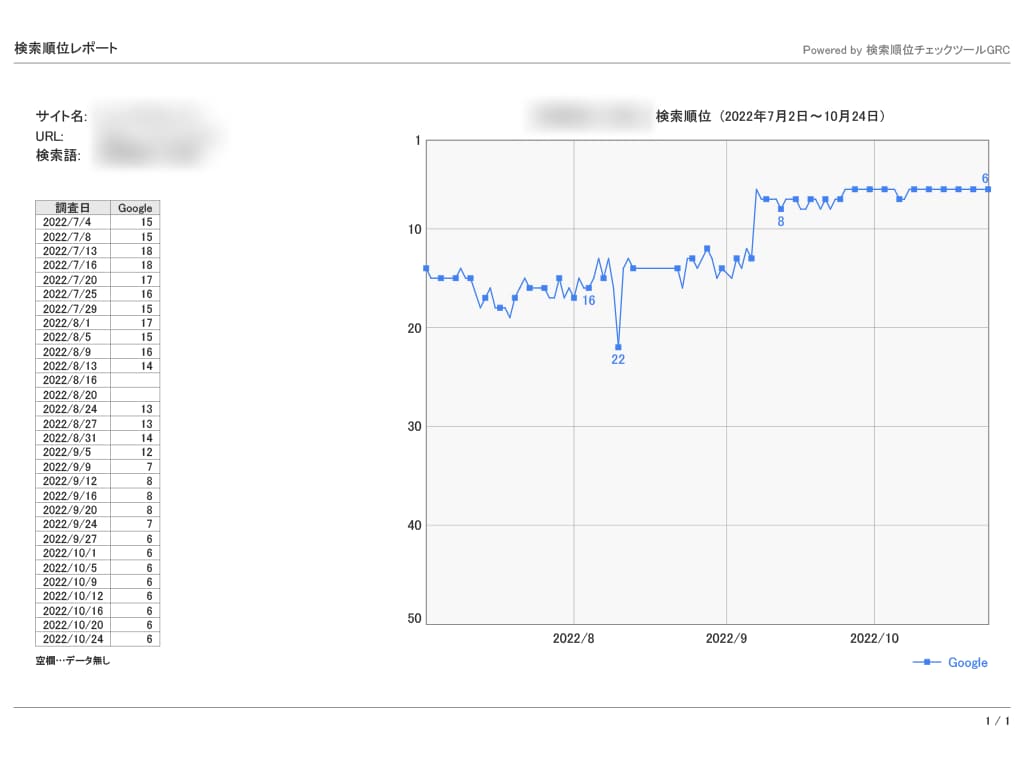Select the 2022/8/9 date cell

click(x=72, y=351)
